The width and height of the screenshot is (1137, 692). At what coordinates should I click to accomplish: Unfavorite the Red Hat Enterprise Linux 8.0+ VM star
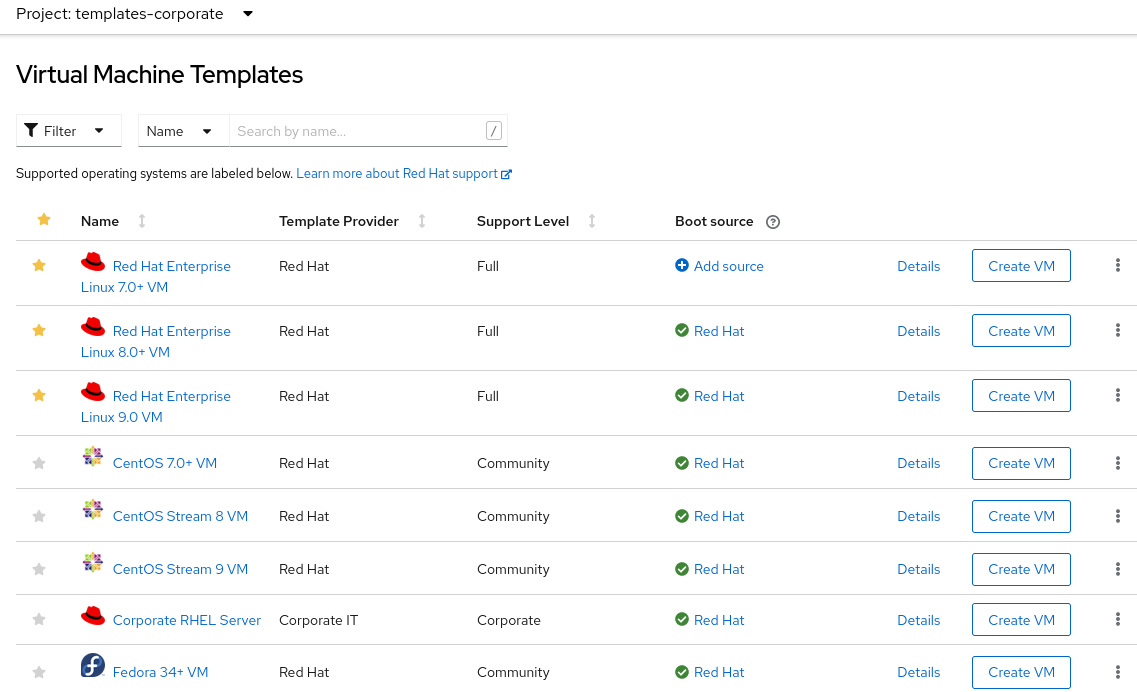pos(39,330)
